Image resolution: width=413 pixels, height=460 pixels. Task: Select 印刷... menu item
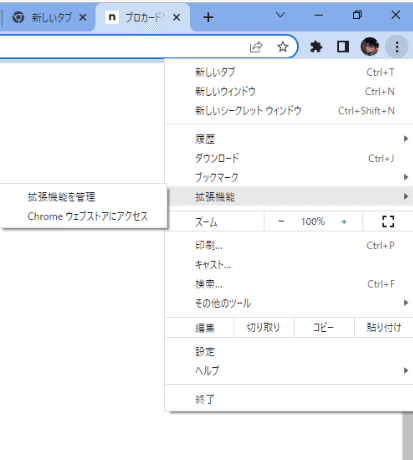coord(289,246)
